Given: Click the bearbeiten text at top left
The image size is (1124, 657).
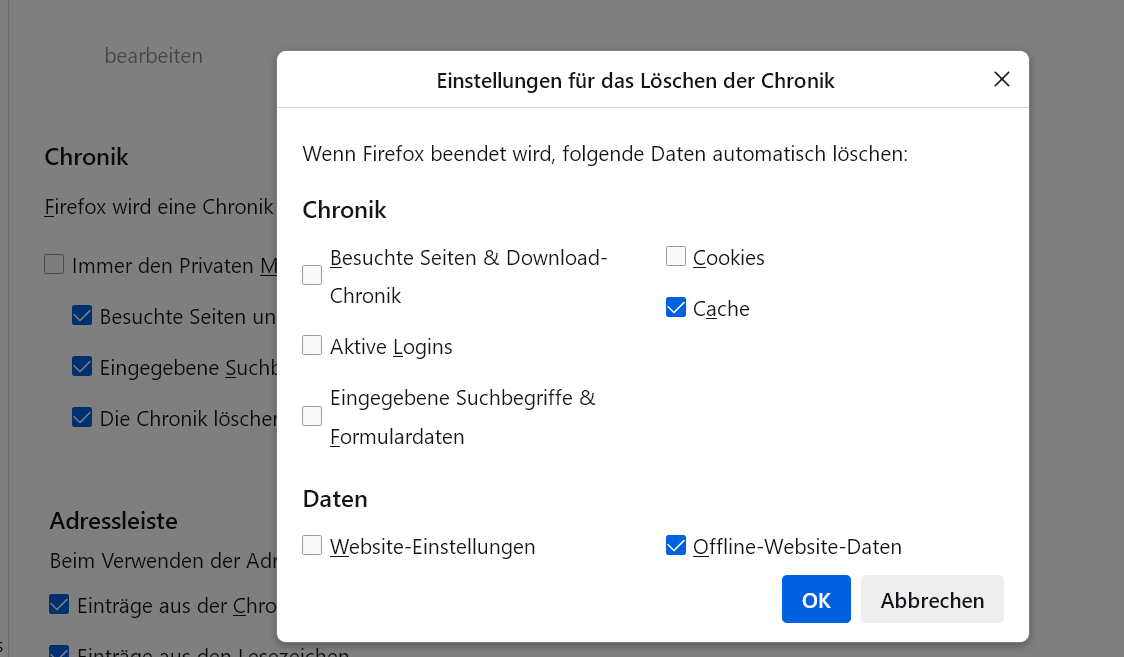Looking at the screenshot, I should (x=153, y=56).
